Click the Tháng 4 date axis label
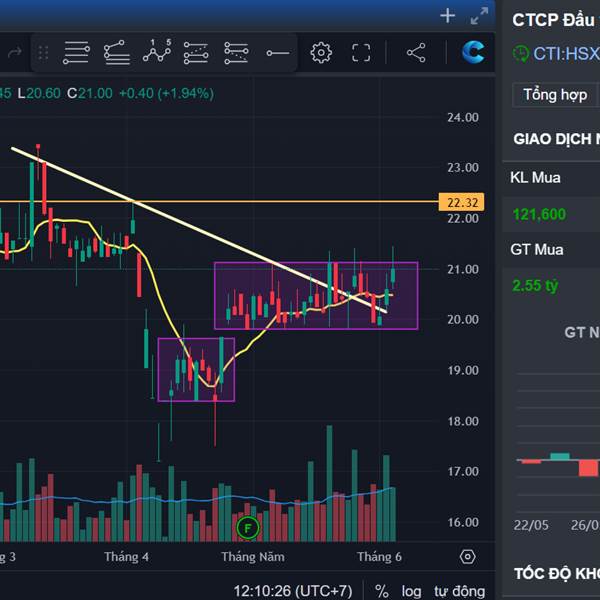This screenshot has width=600, height=600. (x=126, y=557)
